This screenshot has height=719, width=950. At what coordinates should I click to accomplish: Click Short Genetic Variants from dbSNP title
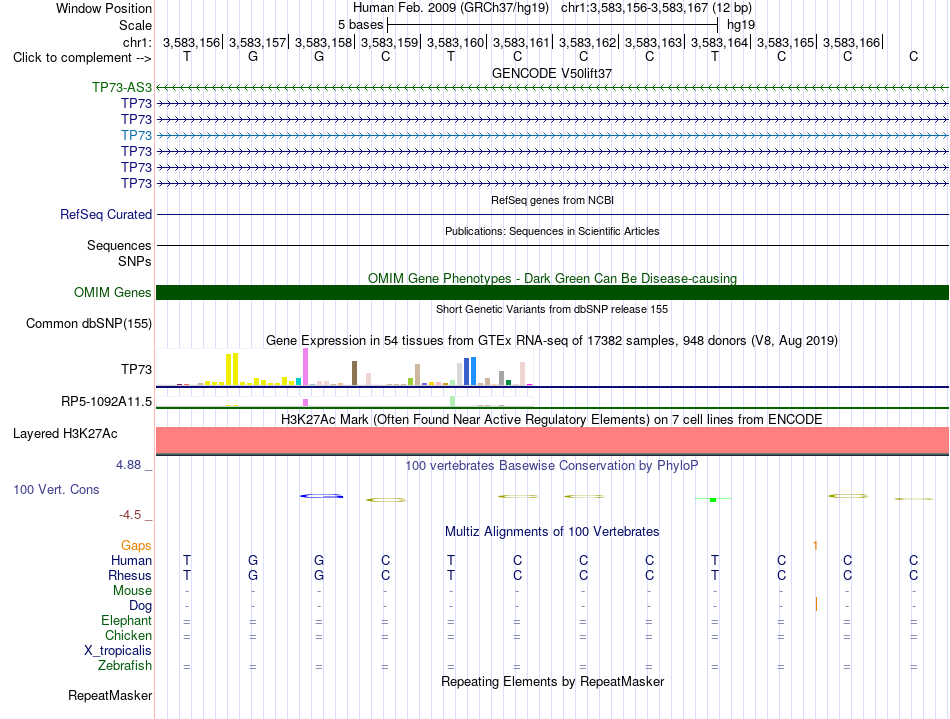(552, 309)
